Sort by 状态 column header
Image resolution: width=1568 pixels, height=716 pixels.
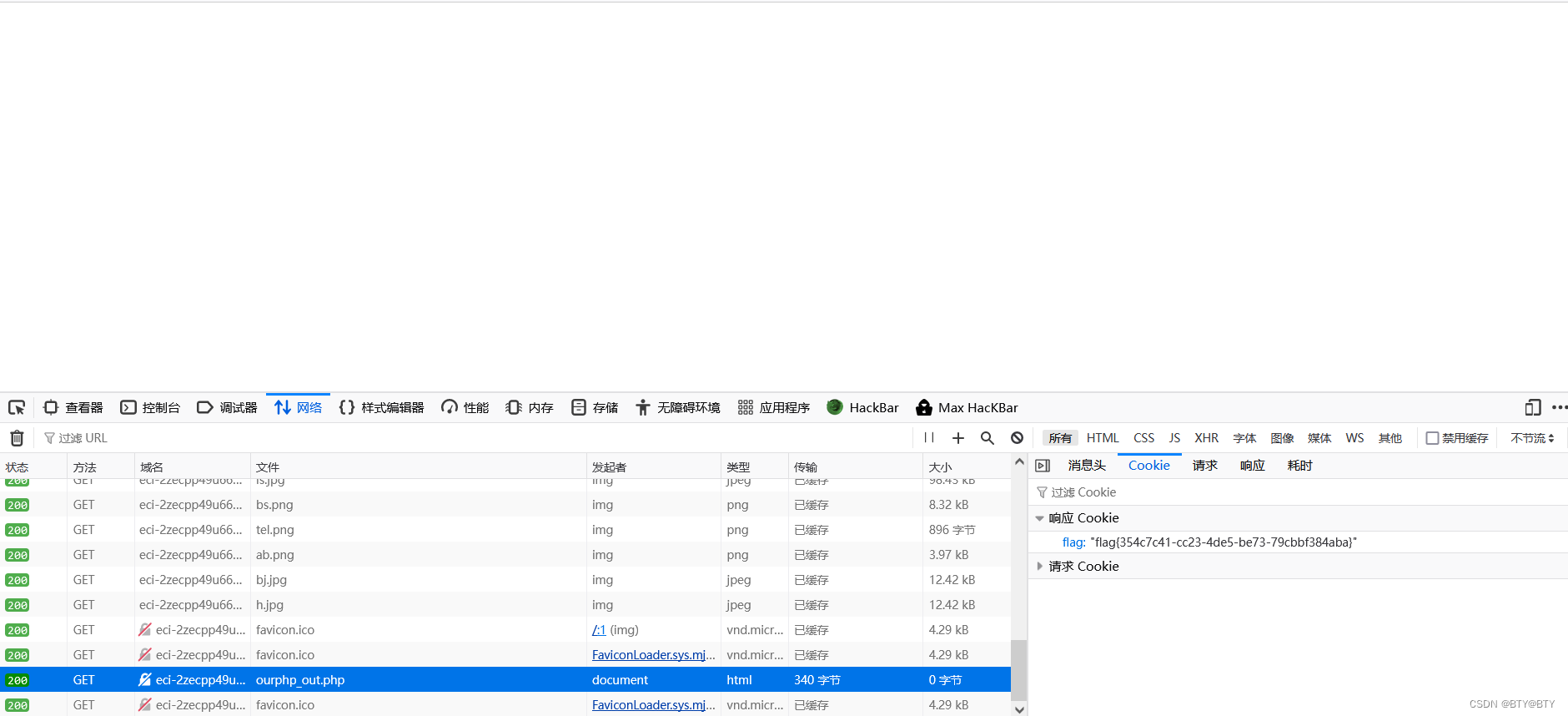[33, 466]
